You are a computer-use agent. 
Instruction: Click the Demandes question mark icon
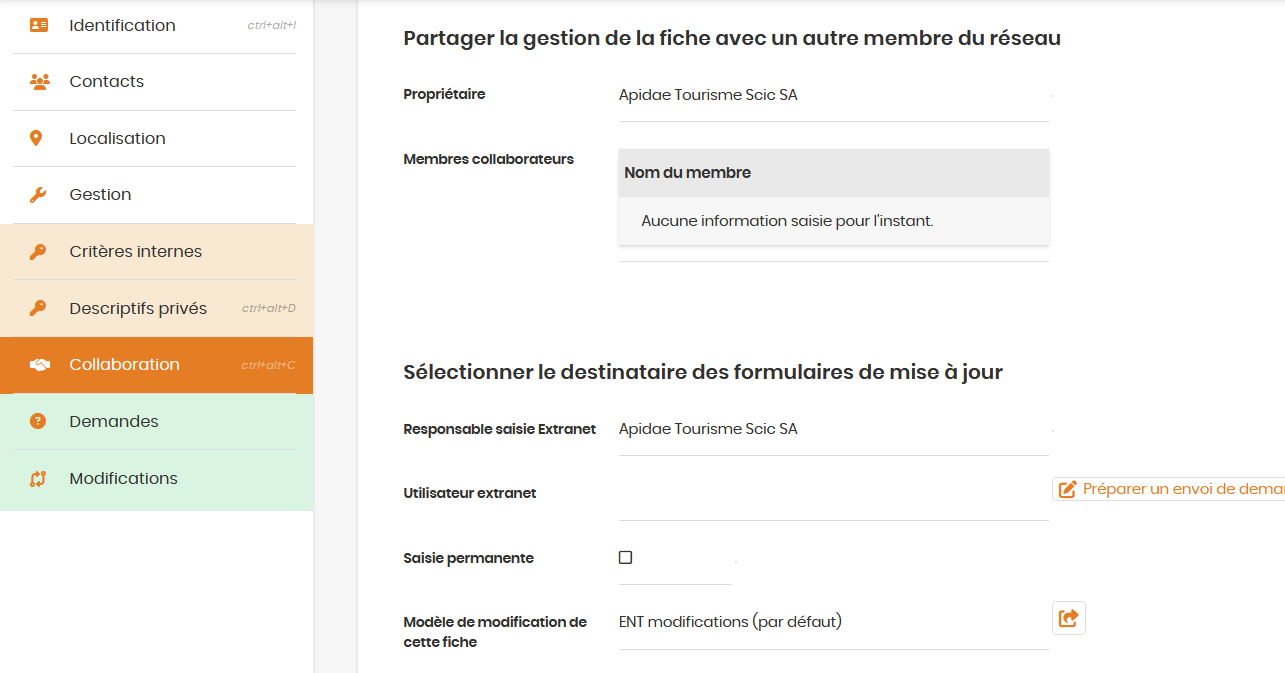[38, 421]
